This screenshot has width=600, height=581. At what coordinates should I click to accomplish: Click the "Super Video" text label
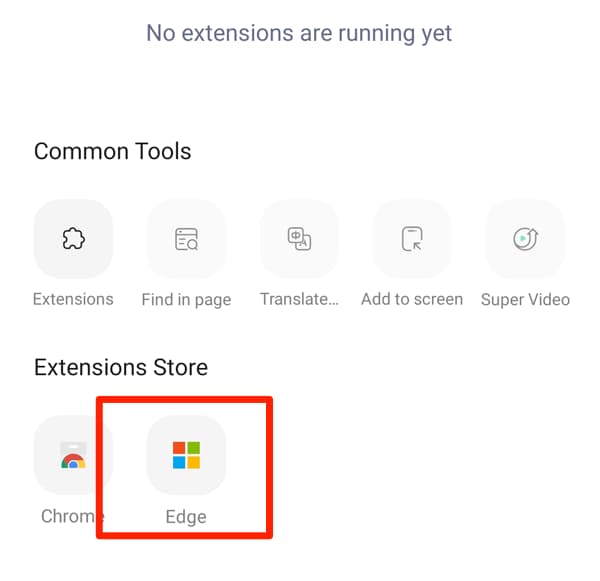(x=525, y=300)
